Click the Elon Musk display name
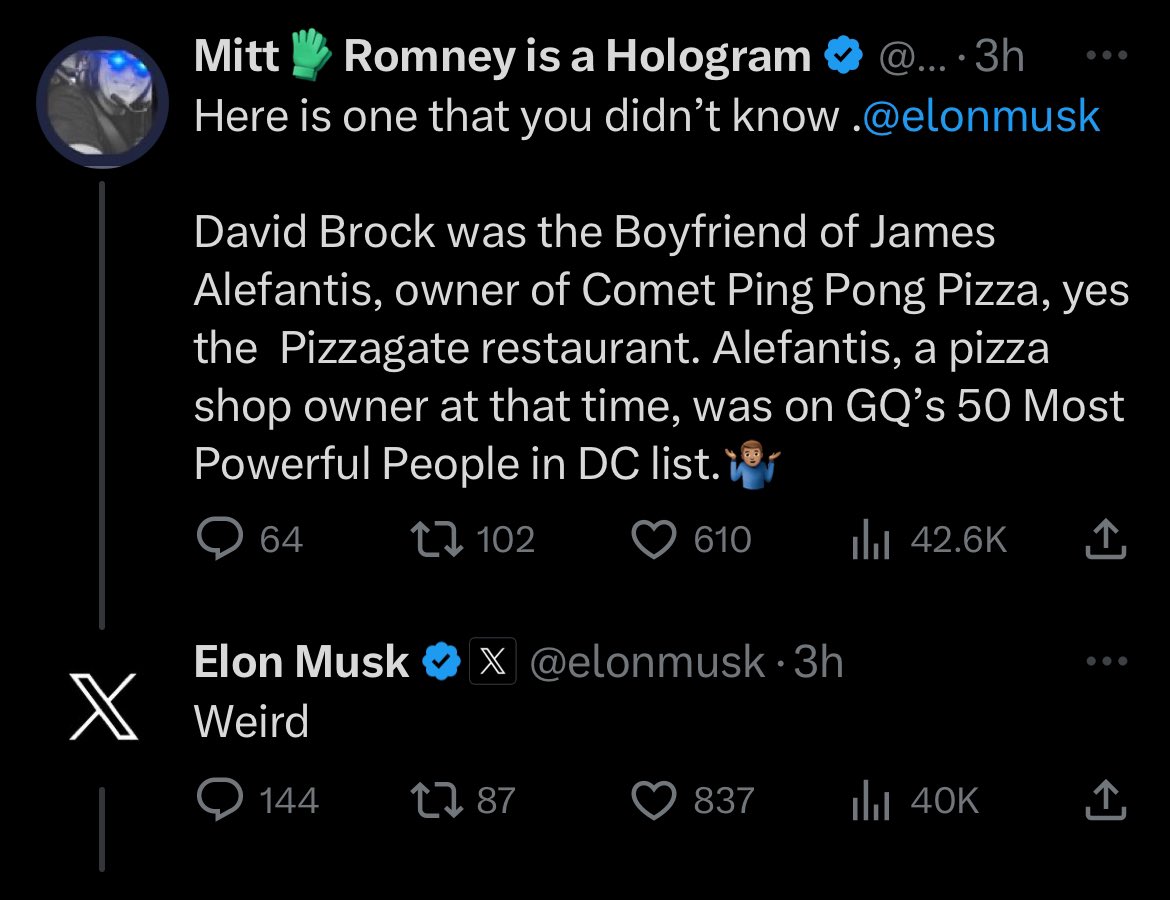The image size is (1170, 900). click(301, 662)
